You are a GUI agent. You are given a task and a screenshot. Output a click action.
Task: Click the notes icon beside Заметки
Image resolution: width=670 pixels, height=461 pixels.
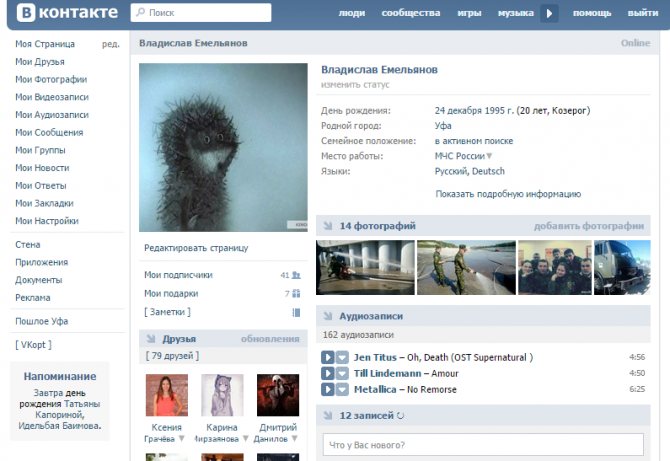tap(296, 312)
